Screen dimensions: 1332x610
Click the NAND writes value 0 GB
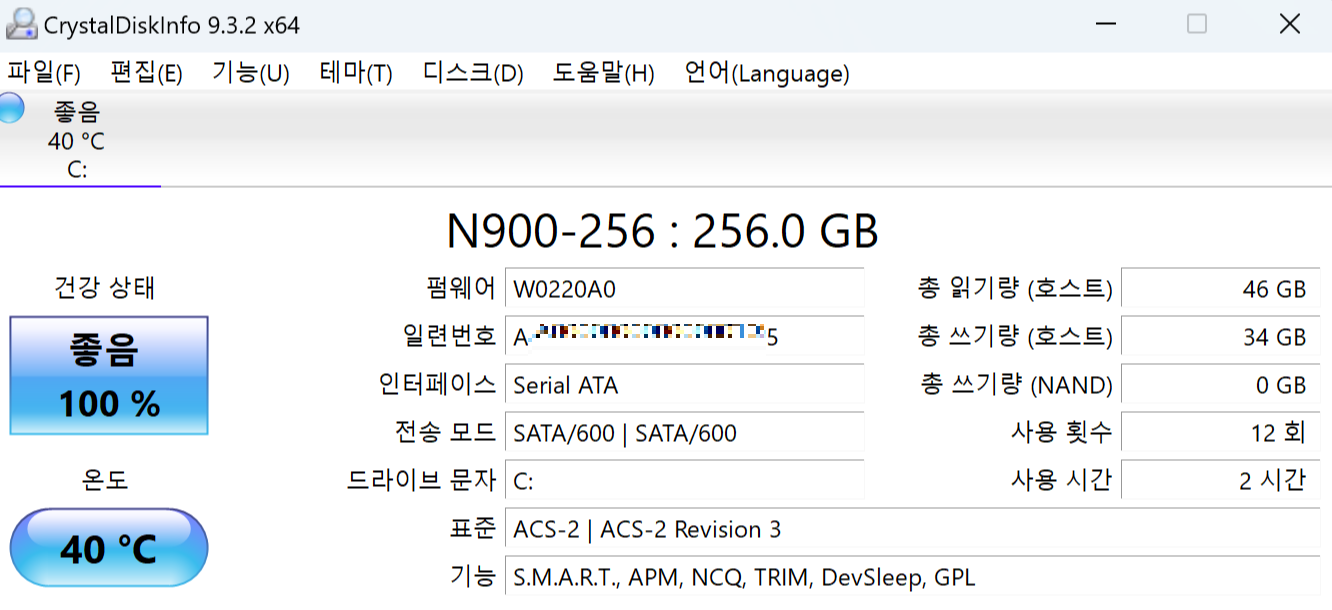[x=1220, y=385]
